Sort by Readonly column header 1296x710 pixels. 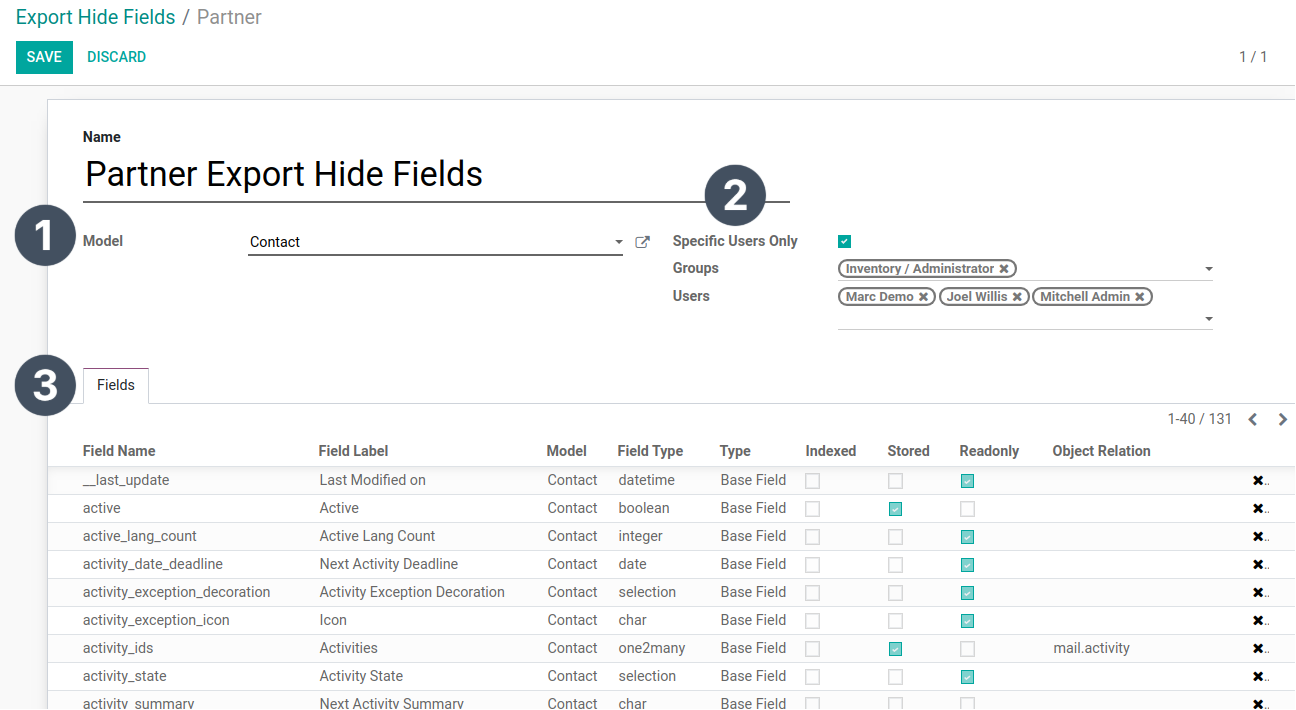(989, 451)
